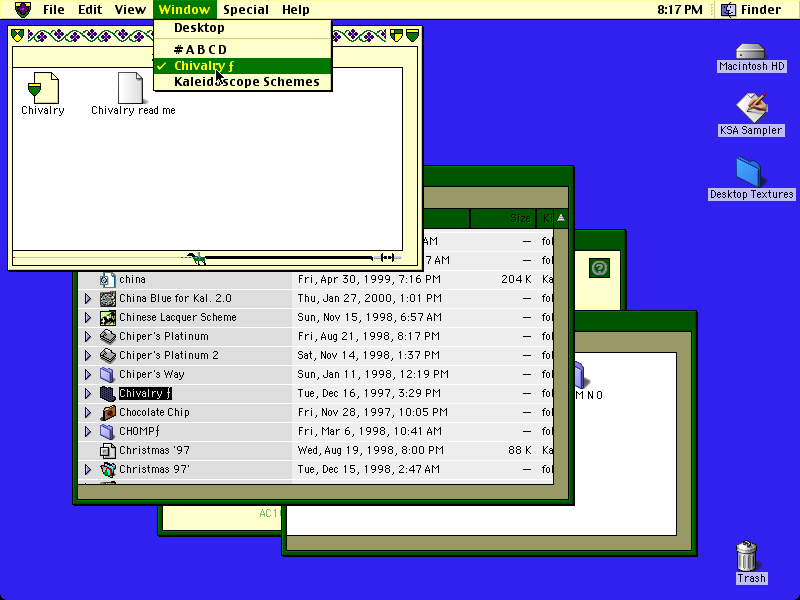This screenshot has width=800, height=600.
Task: Click the Chiper's Way folder icon
Action: [x=107, y=374]
